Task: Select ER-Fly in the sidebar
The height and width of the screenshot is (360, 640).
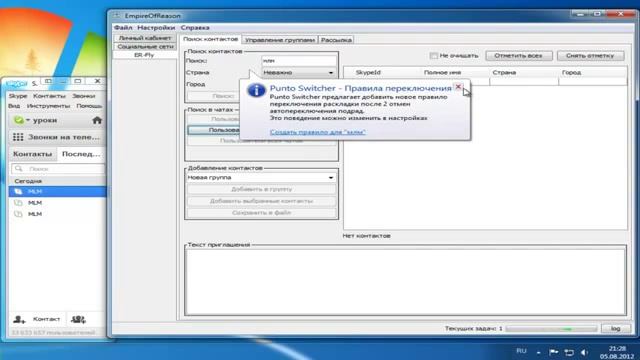Action: [x=144, y=55]
